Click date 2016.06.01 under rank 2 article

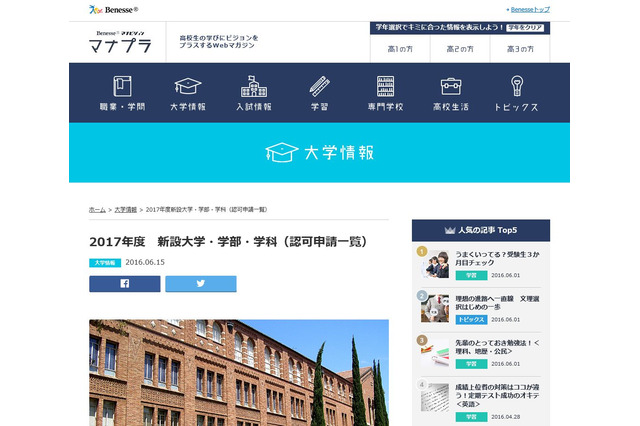click(x=506, y=320)
